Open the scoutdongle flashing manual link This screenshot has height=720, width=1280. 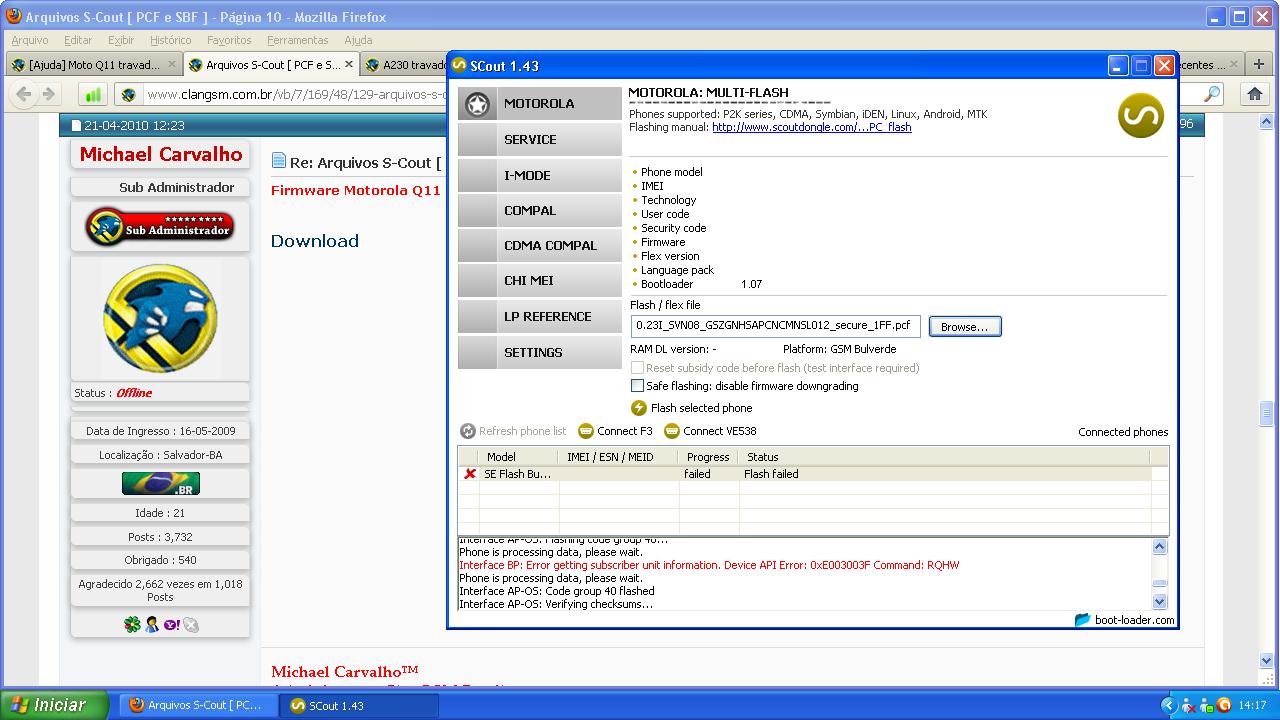(812, 128)
